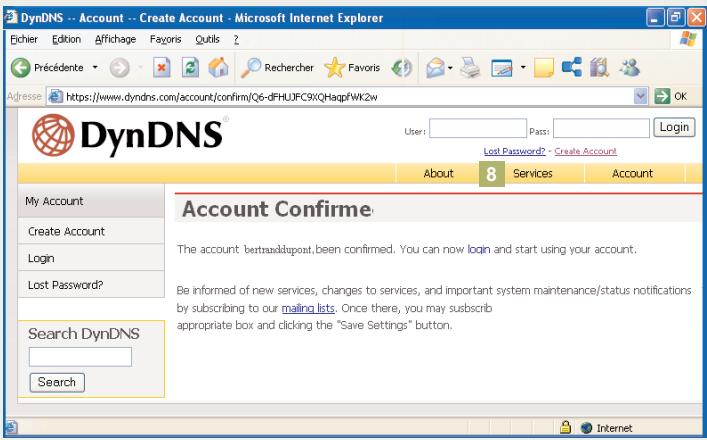This screenshot has height=440, width=707.
Task: Select the Account navigation tab
Action: tap(632, 174)
